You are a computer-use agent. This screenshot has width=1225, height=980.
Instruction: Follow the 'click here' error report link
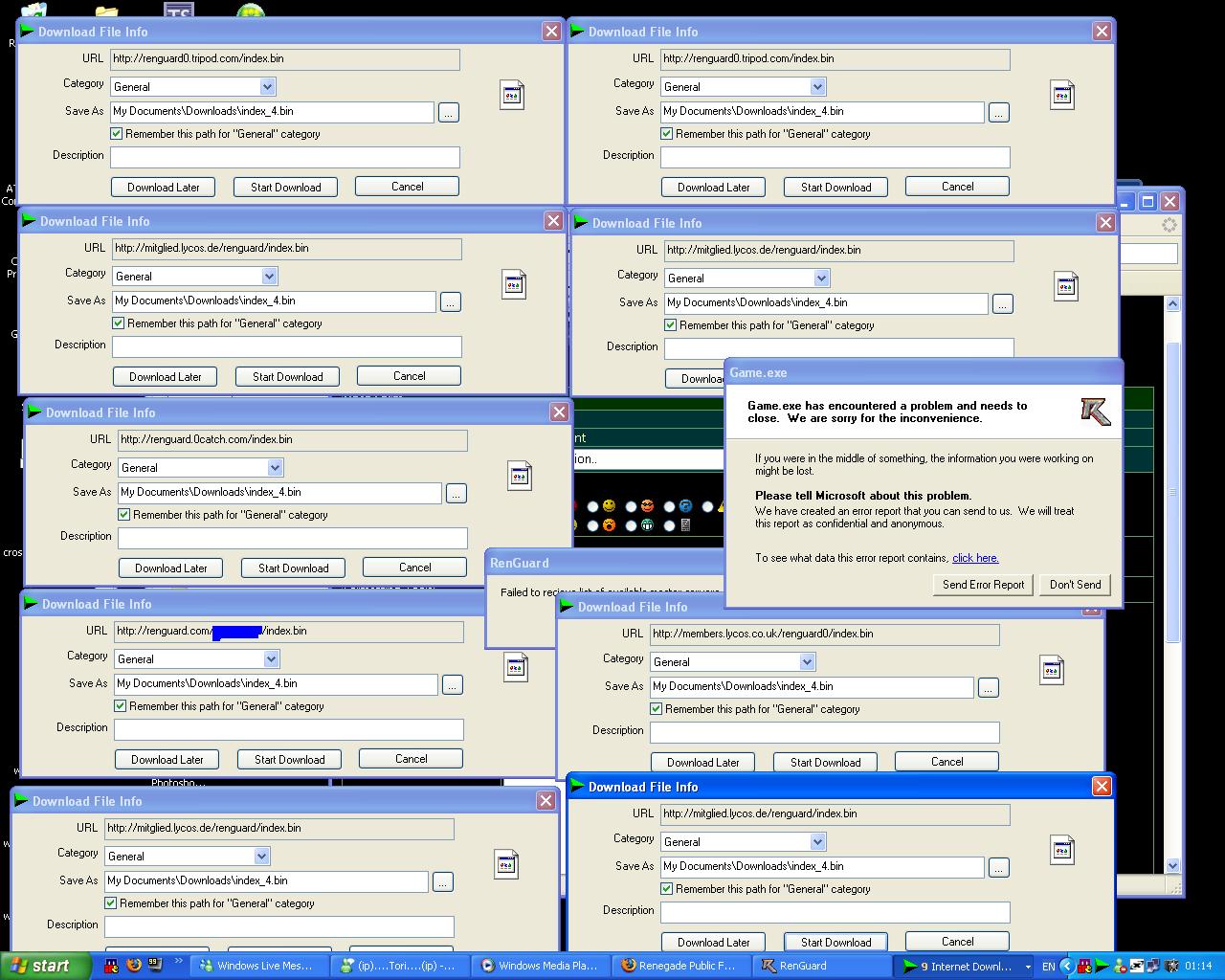974,558
